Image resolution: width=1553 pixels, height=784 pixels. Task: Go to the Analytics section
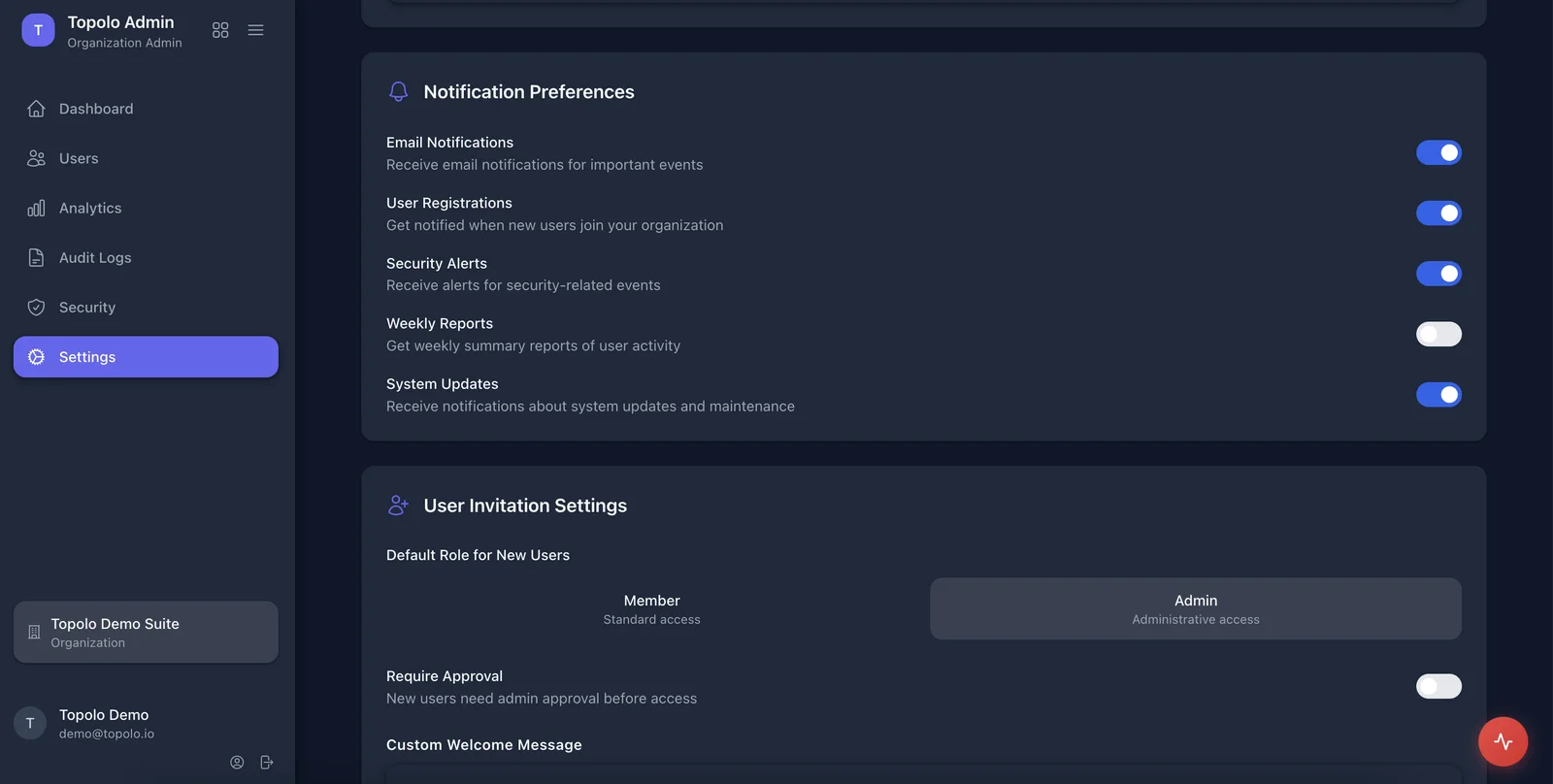90,208
